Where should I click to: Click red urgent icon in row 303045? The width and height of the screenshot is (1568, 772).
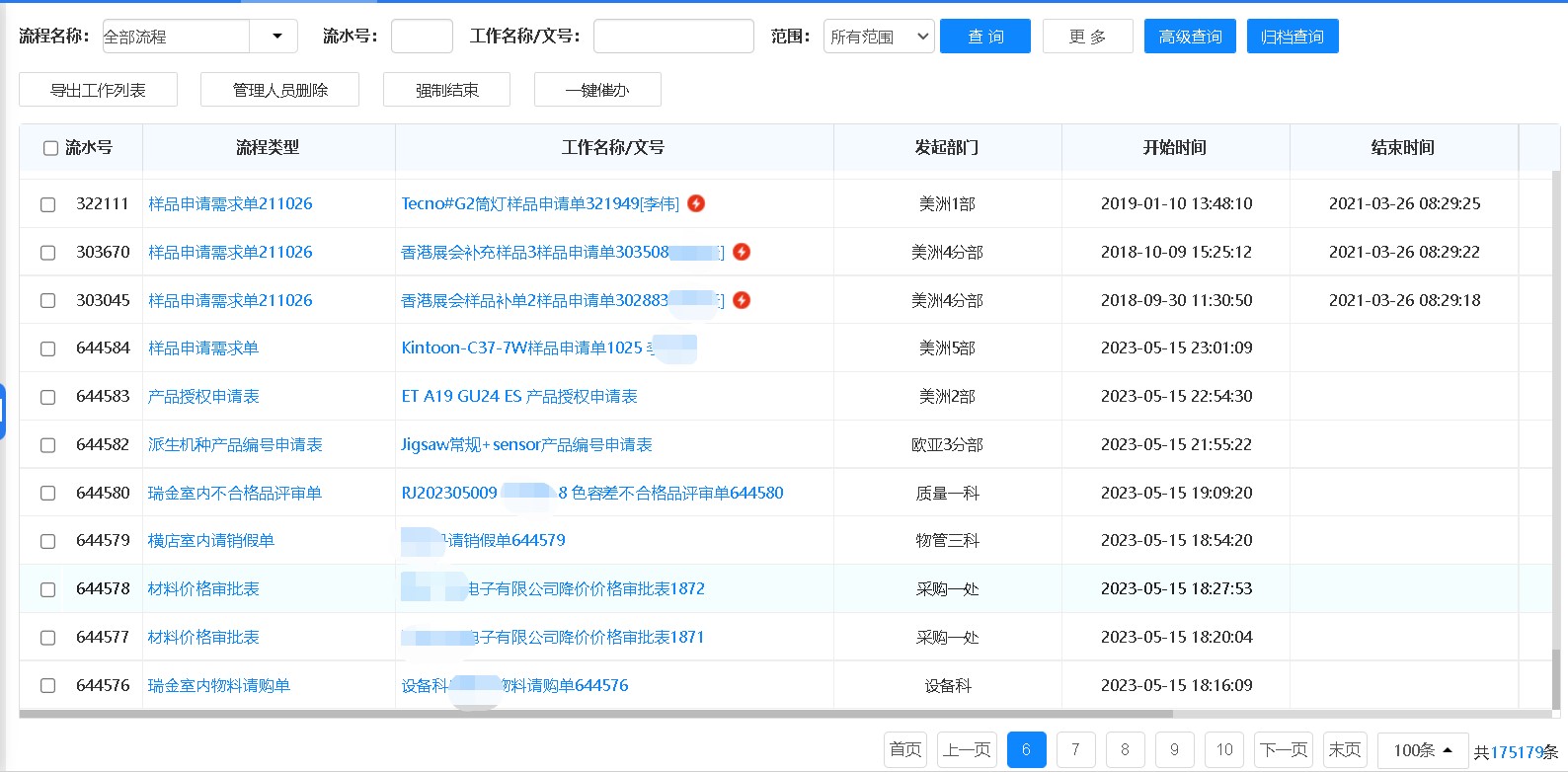742,300
